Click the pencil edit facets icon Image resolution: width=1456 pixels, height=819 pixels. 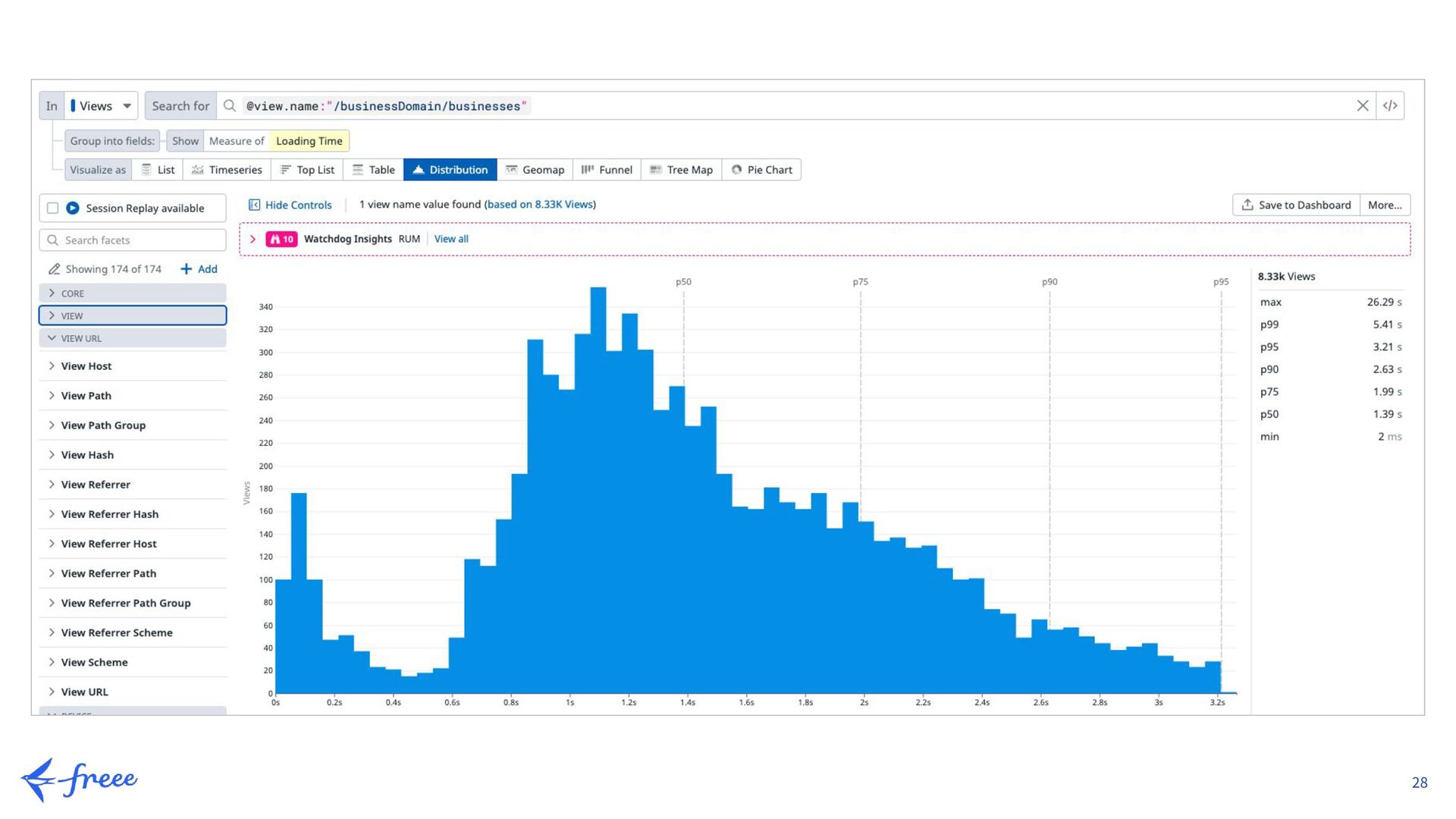coord(54,269)
